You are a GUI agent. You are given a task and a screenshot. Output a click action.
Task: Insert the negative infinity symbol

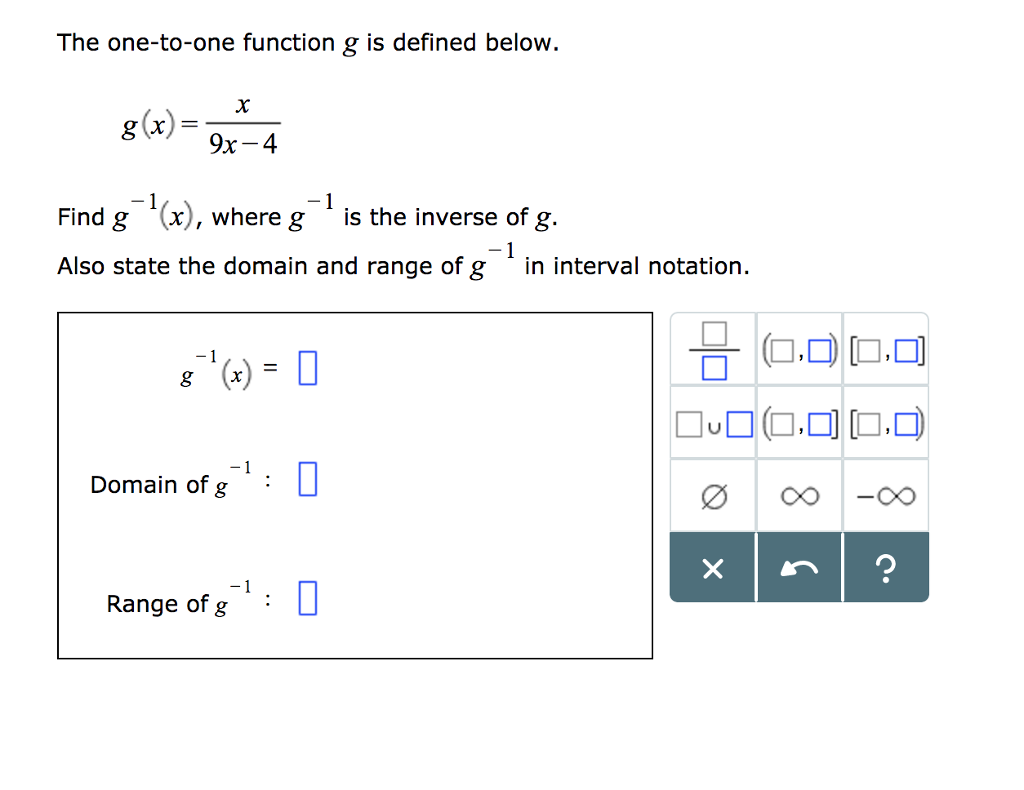886,495
